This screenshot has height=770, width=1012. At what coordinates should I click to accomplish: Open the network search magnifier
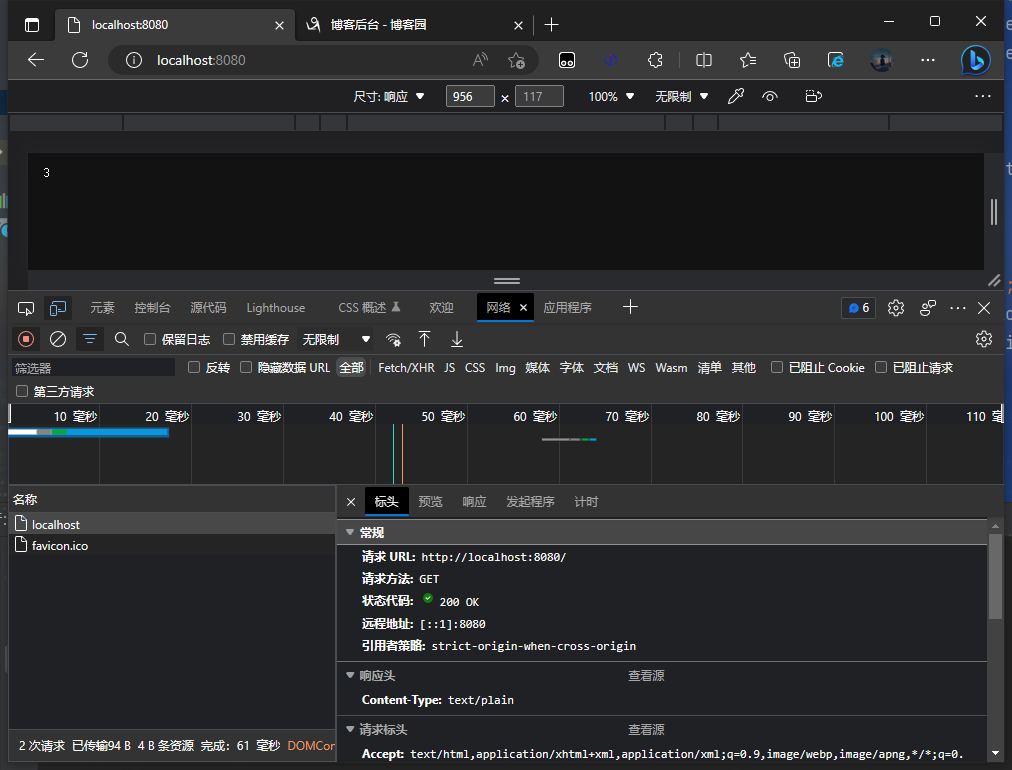[122, 339]
